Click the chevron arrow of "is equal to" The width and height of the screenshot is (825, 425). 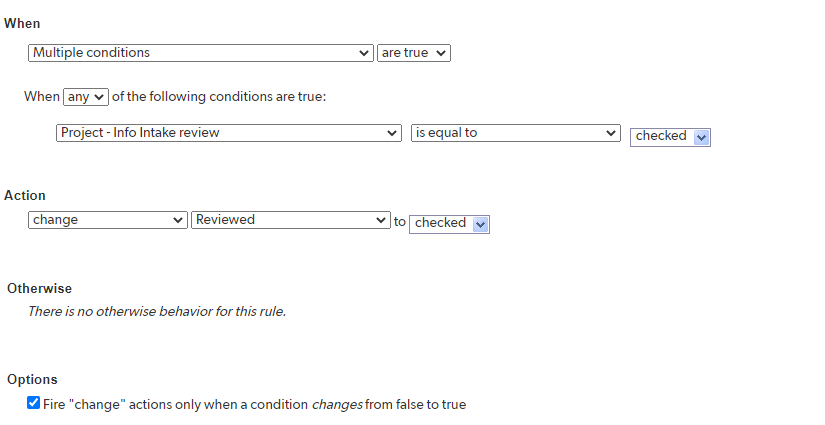click(610, 133)
